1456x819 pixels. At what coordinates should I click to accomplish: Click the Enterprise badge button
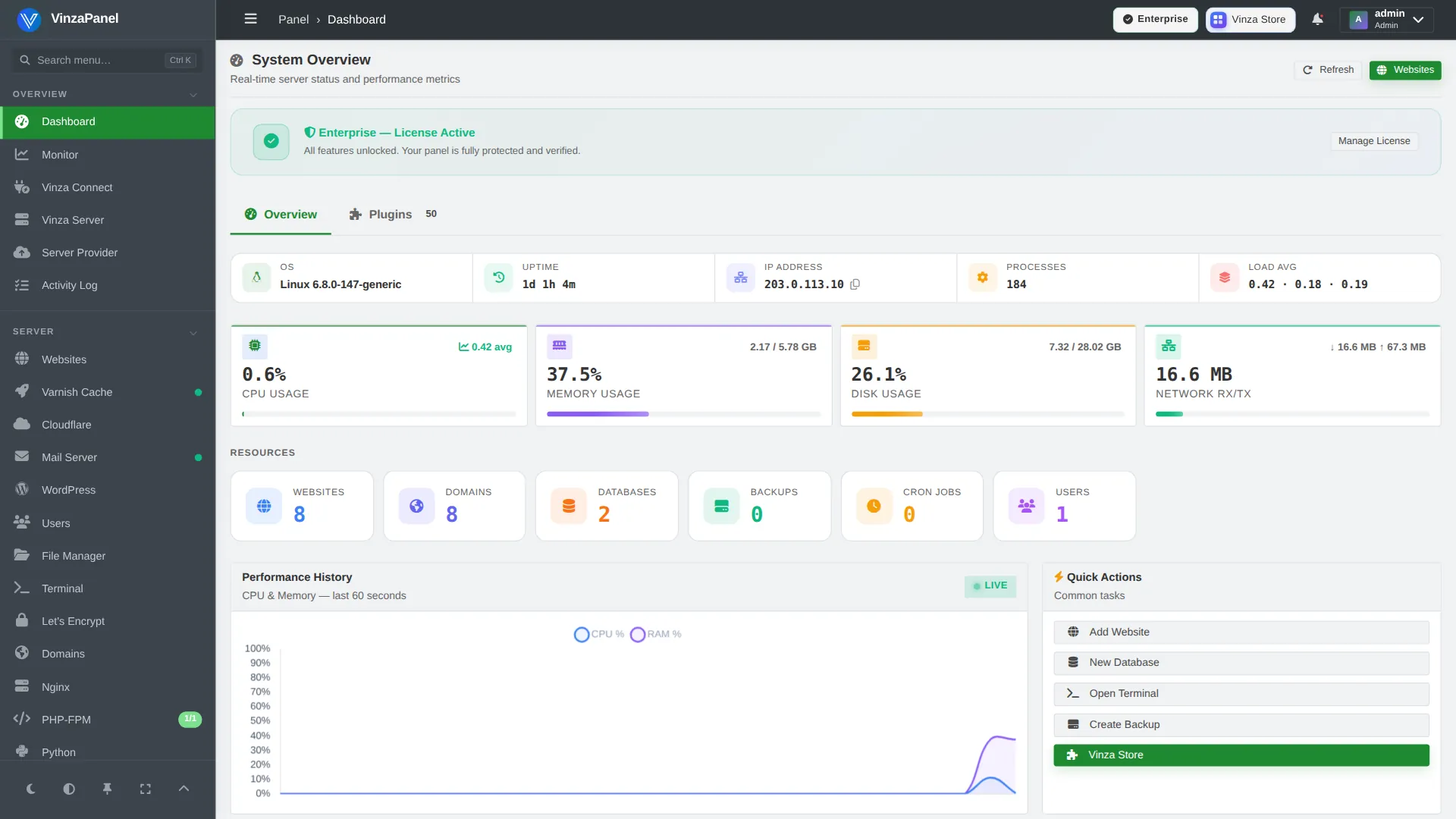pyautogui.click(x=1156, y=20)
